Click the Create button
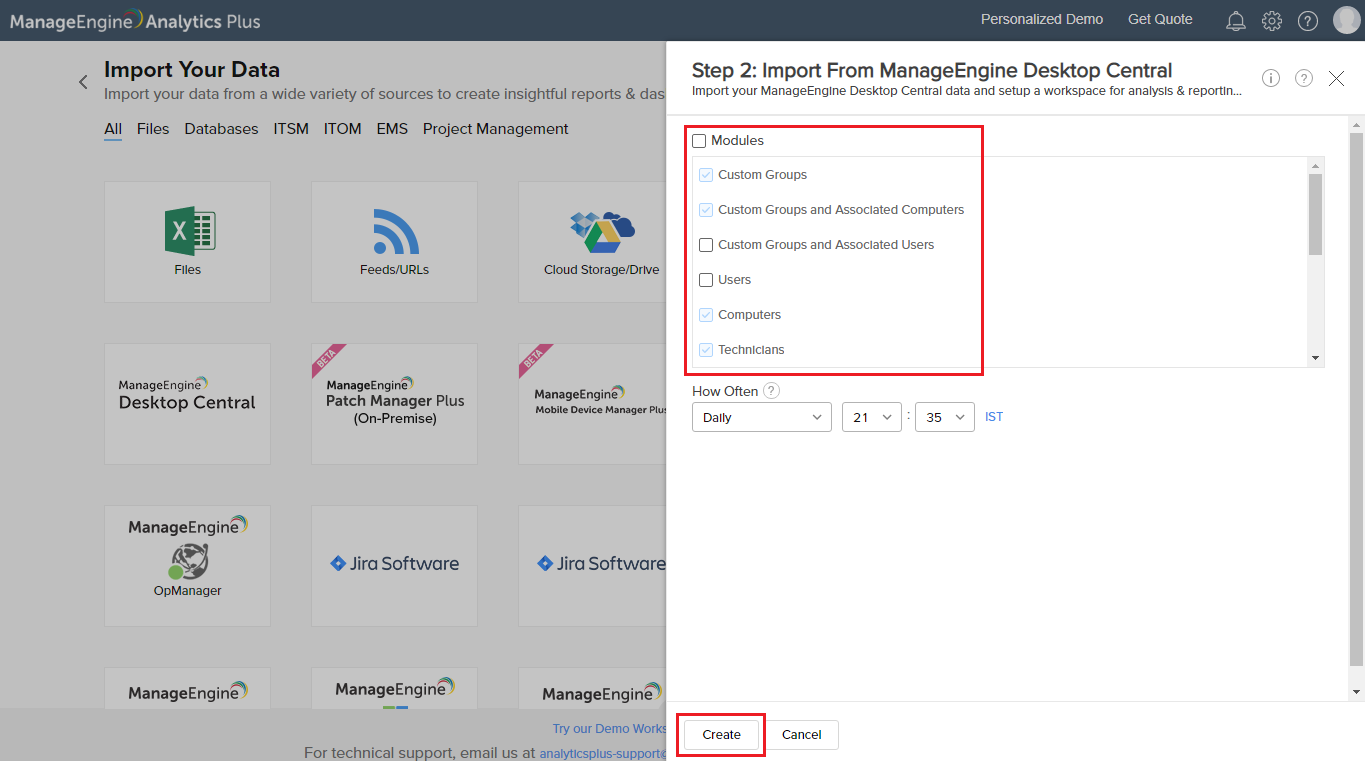The height and width of the screenshot is (761, 1365). (x=721, y=735)
